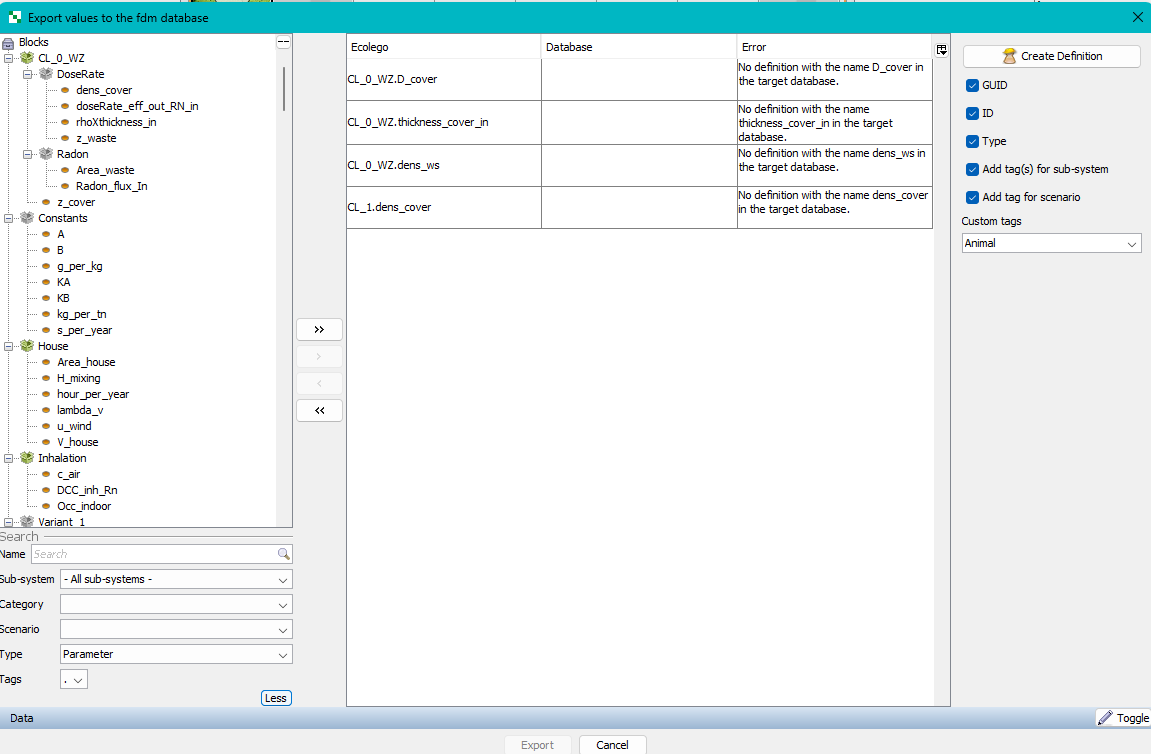Sort by the Error column header
1151x754 pixels.
click(835, 47)
